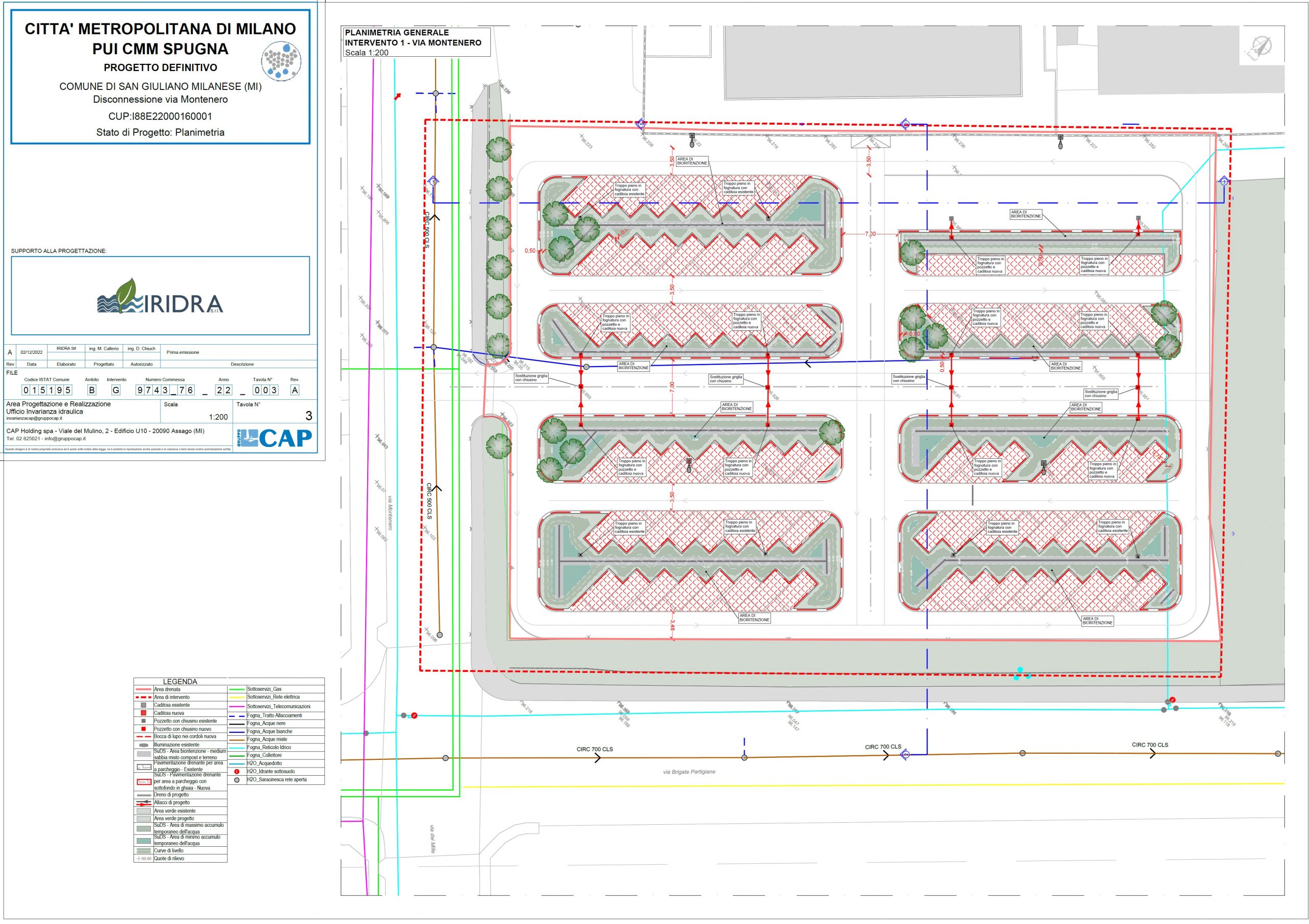The width and height of the screenshot is (1309, 924).
Task: Click the Area verde progetto color swatch
Action: (x=144, y=819)
